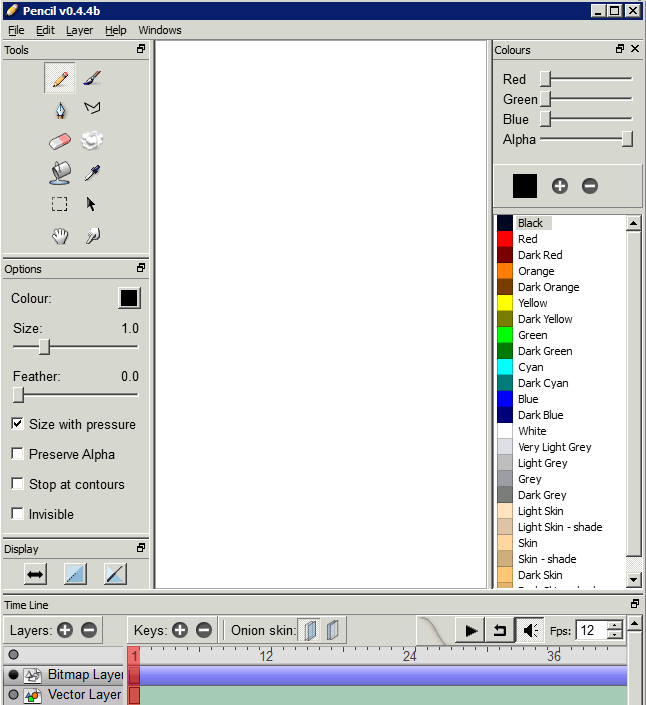This screenshot has height=705, width=646.
Task: Open the Windows menu
Action: 160,30
